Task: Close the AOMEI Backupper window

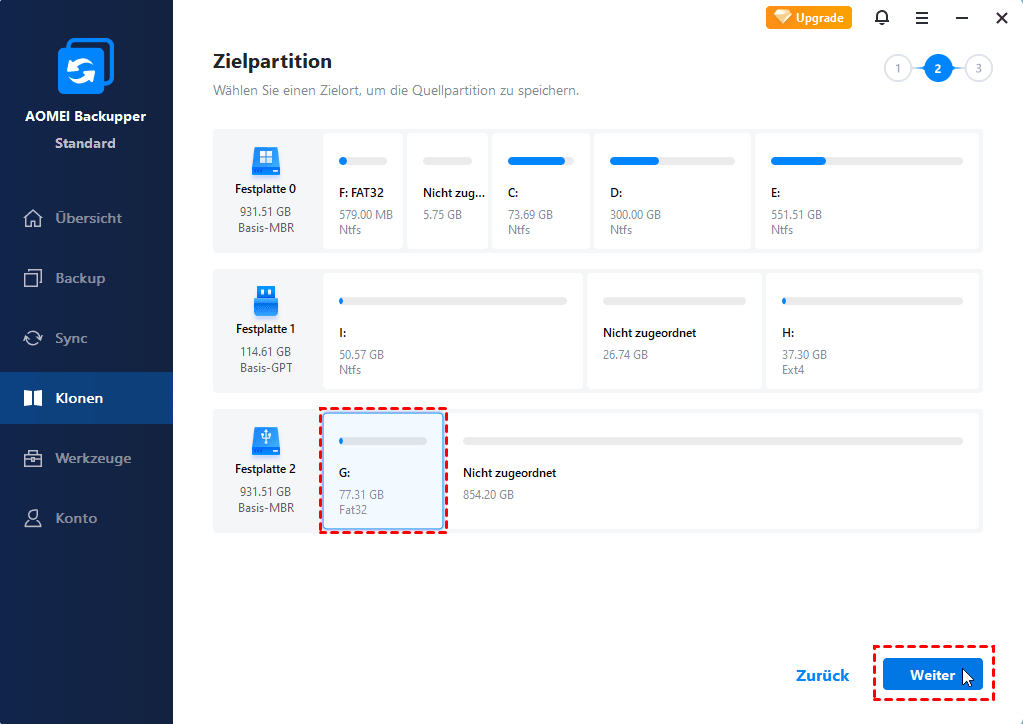Action: (1002, 18)
